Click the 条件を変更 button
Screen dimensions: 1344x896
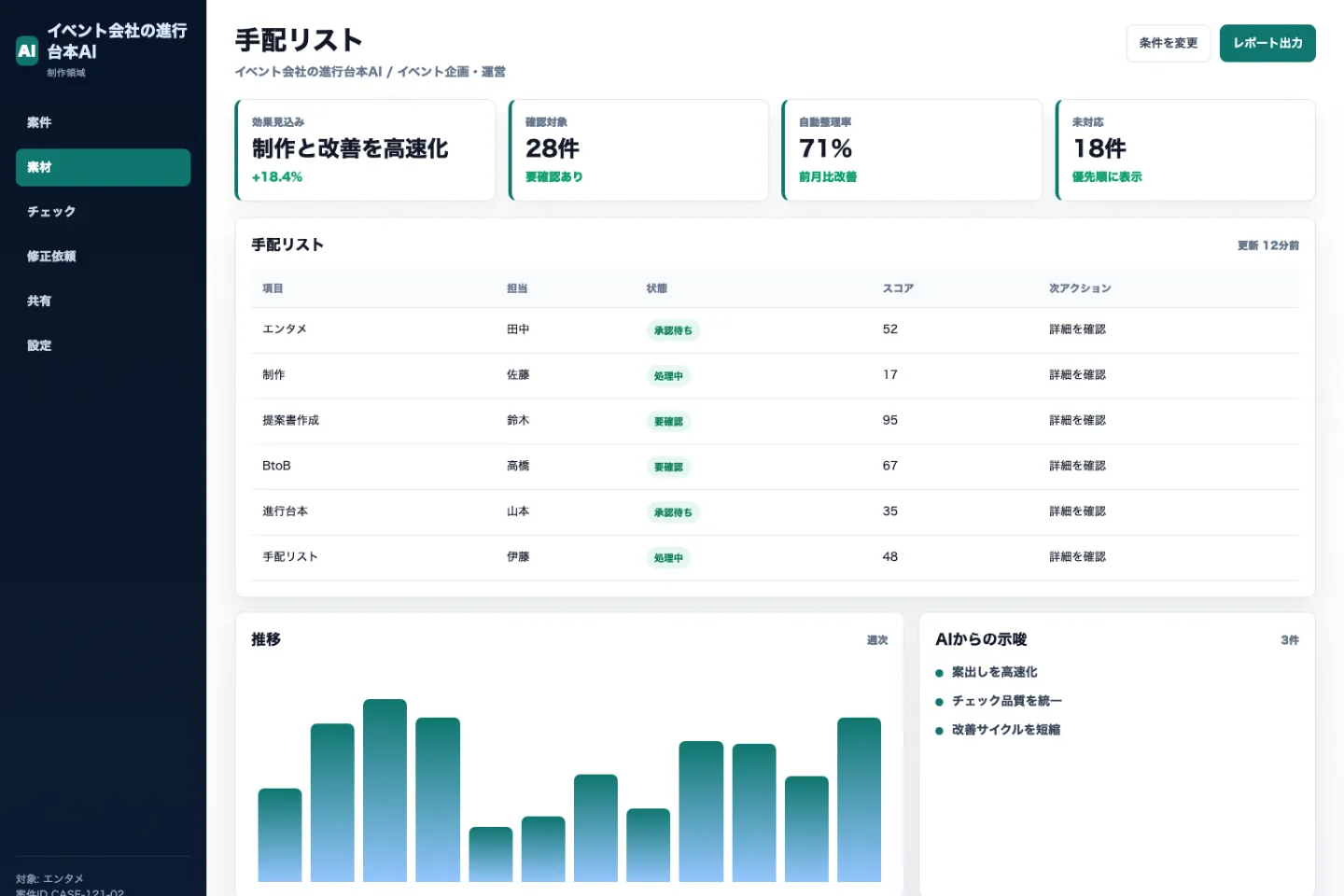(1168, 43)
